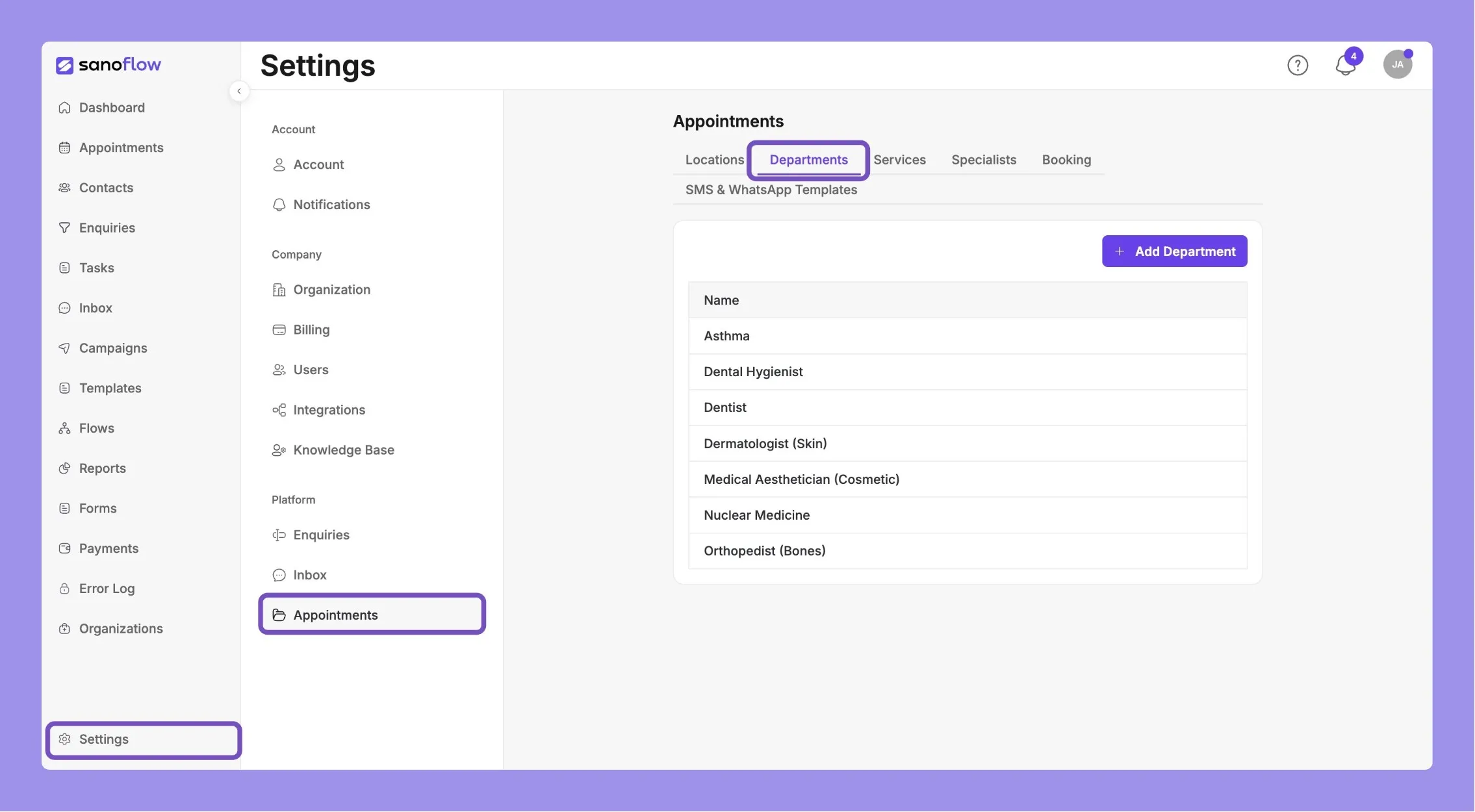Screen dimensions: 1475x812
Task: Click the sanoflow logo
Action: (108, 65)
